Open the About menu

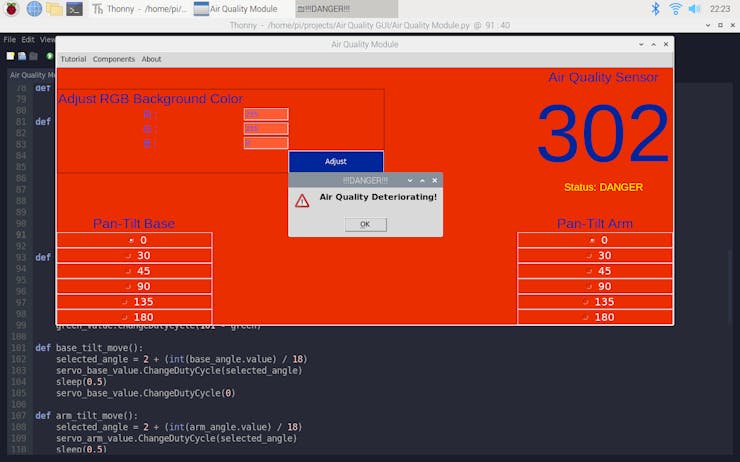151,59
